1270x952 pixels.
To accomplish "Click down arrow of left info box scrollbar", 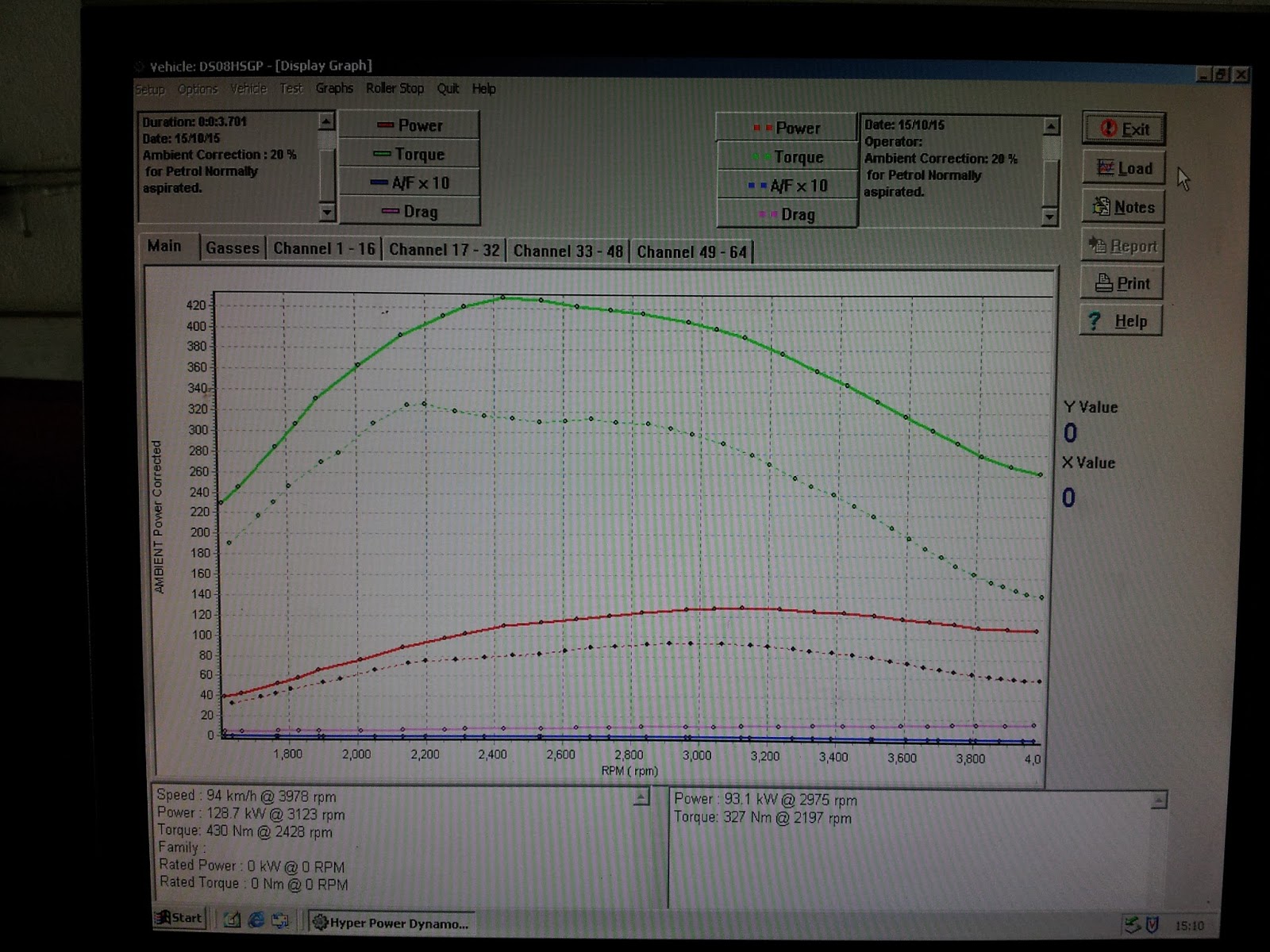I will pyautogui.click(x=327, y=213).
